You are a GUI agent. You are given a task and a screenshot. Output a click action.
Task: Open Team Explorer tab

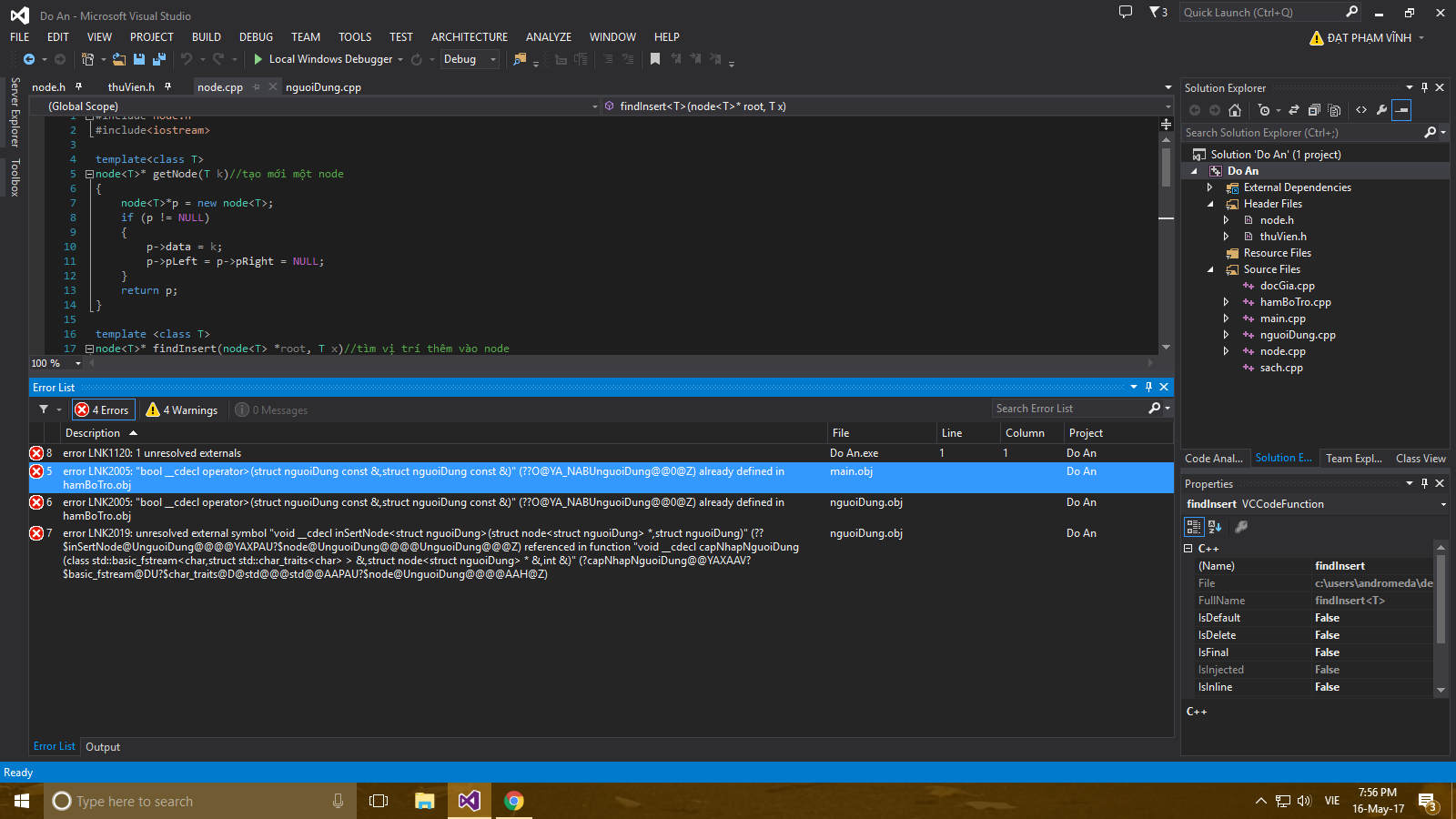pos(1353,459)
